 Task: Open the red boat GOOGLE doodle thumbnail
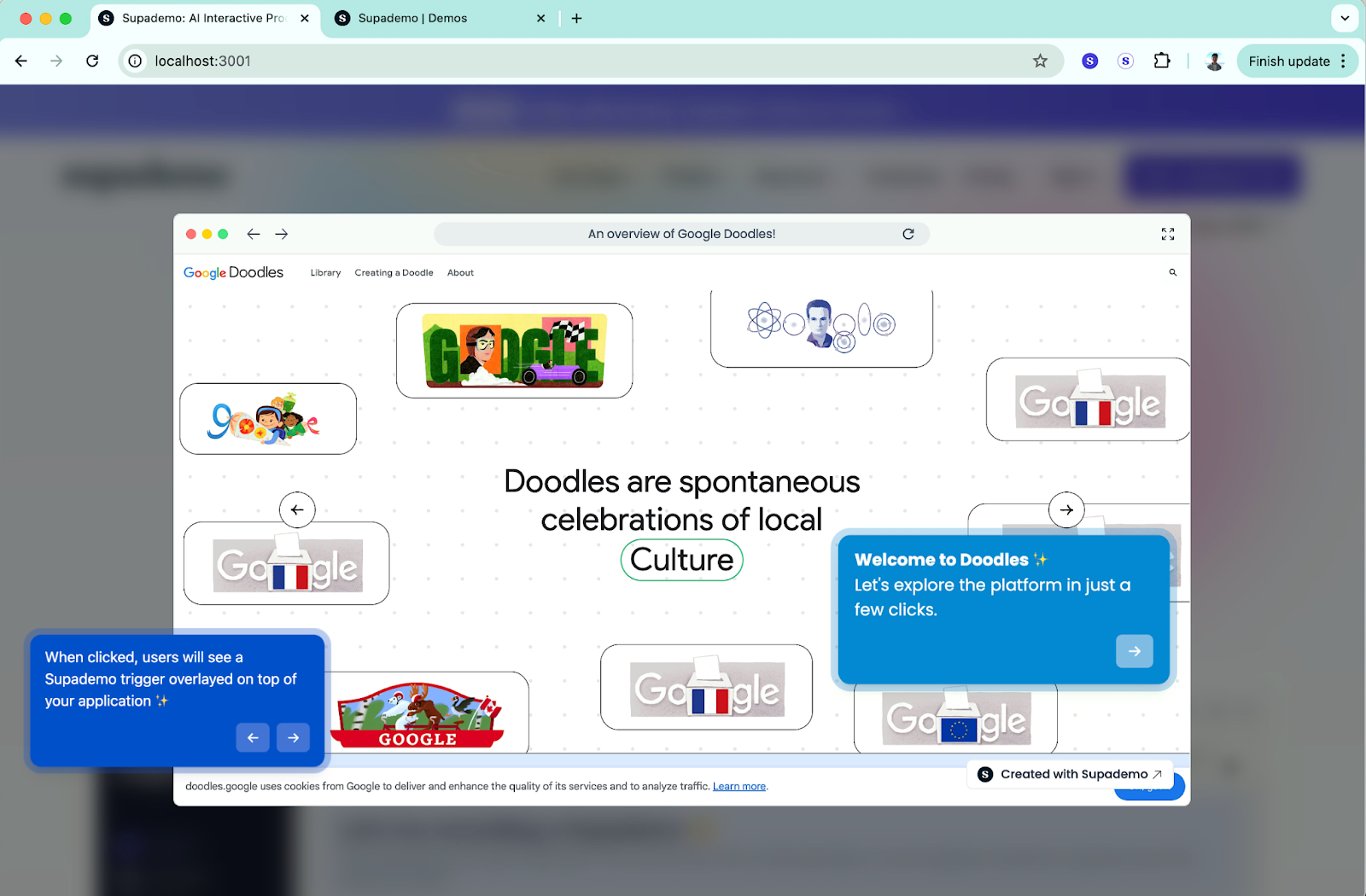[x=418, y=715]
